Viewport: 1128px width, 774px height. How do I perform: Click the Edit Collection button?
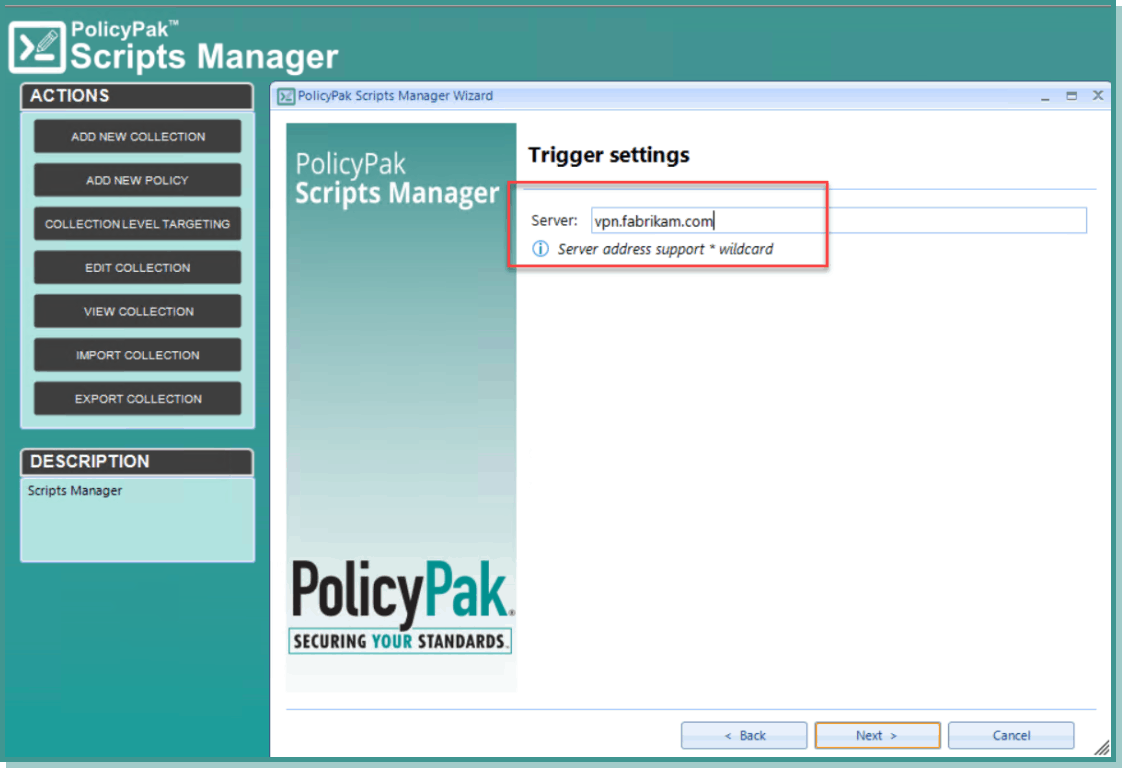(137, 268)
